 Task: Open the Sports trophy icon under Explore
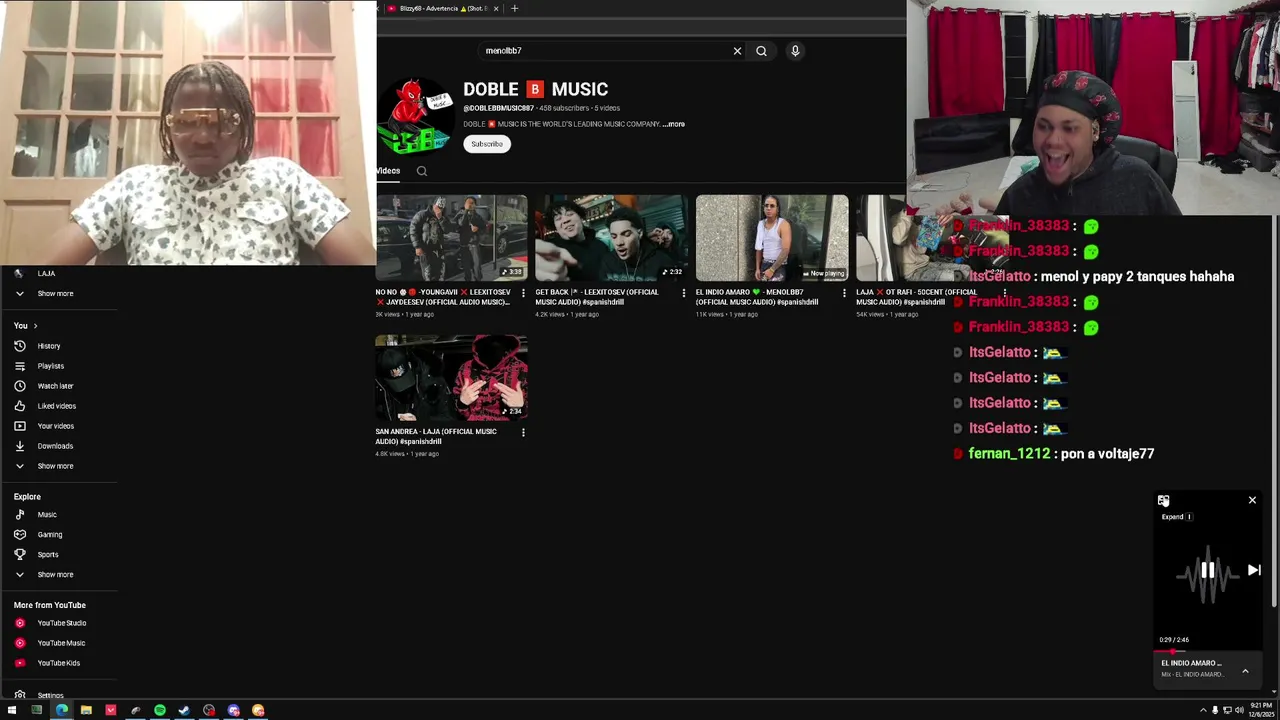[x=19, y=554]
